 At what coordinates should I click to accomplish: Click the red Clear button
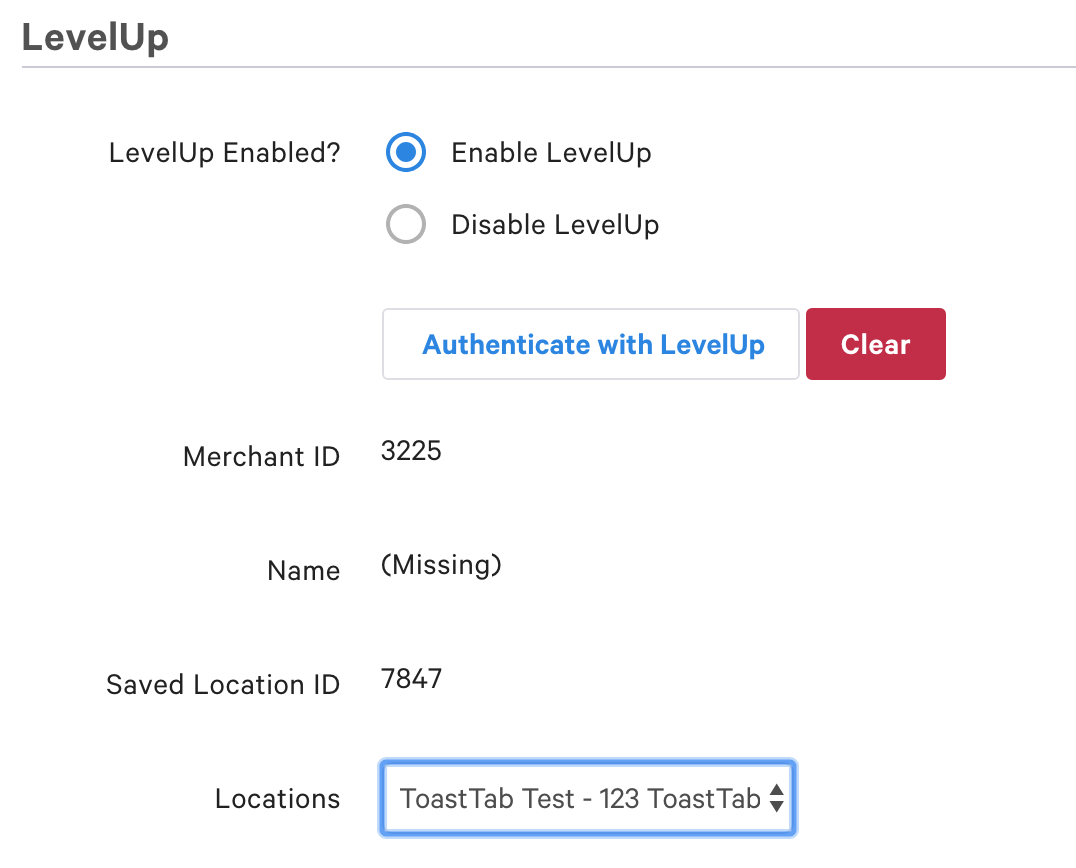tap(875, 344)
